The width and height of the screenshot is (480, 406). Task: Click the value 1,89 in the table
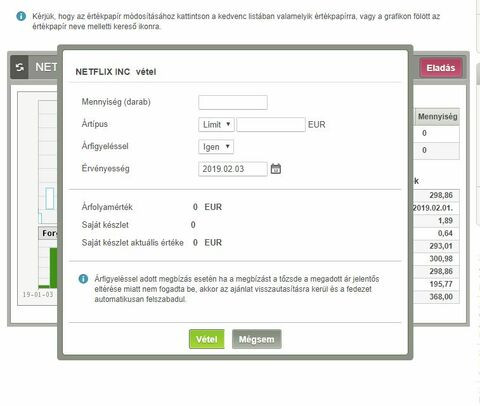pos(445,221)
